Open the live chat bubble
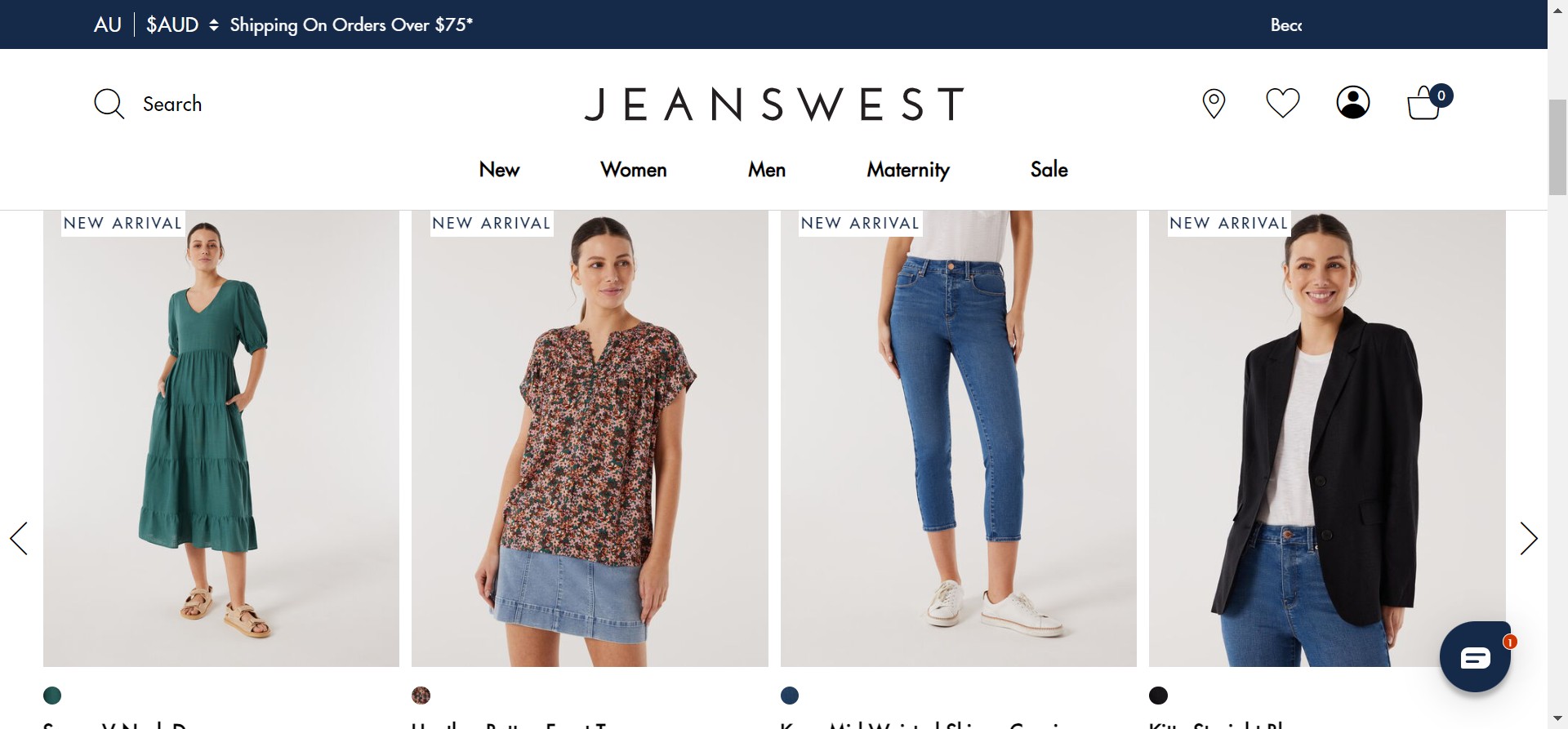 [1475, 657]
